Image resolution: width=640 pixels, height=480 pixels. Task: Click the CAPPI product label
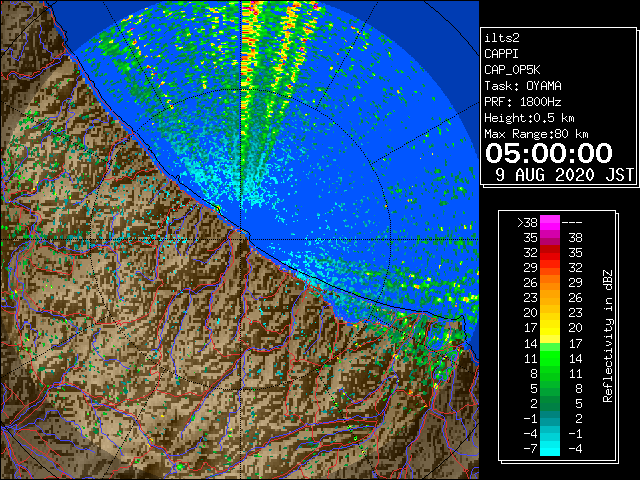click(501, 54)
